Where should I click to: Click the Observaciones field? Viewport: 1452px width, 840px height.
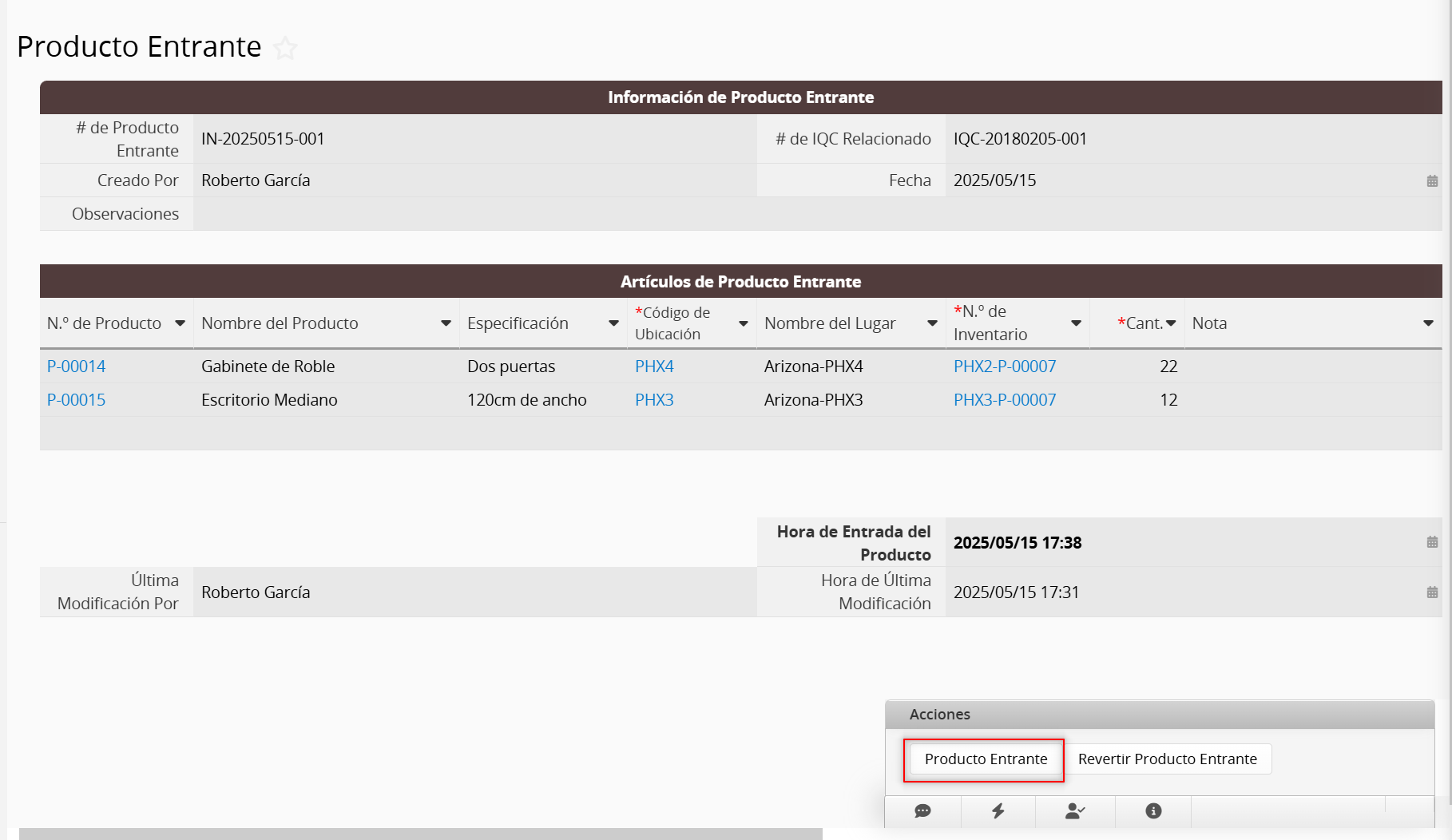(x=816, y=214)
